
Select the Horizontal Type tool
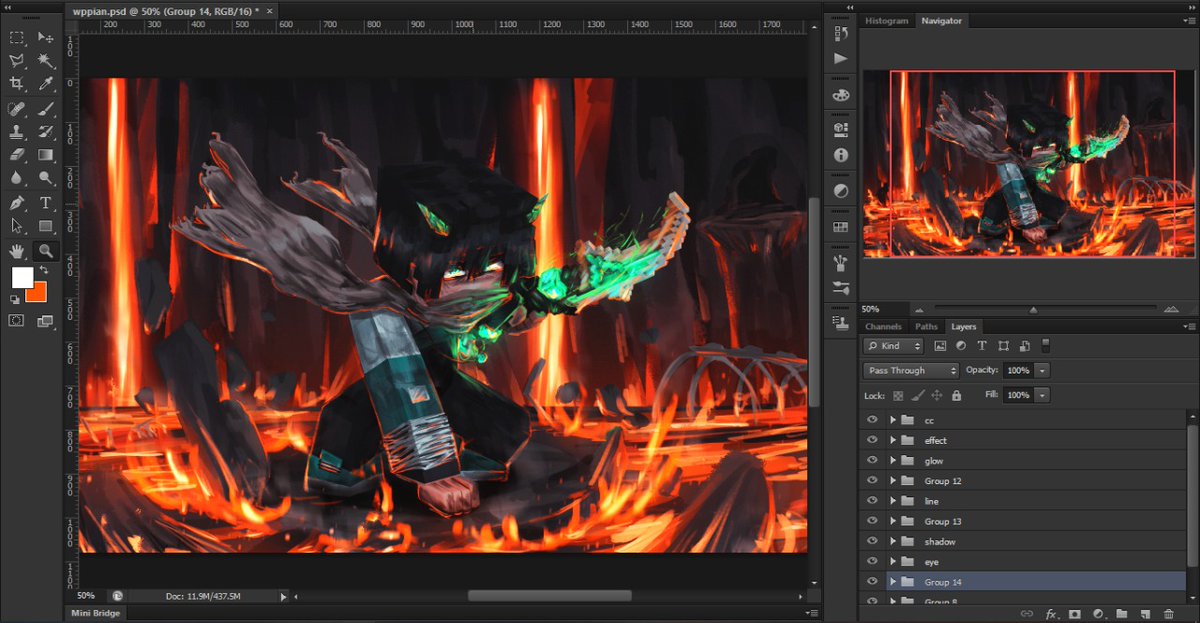coord(45,203)
